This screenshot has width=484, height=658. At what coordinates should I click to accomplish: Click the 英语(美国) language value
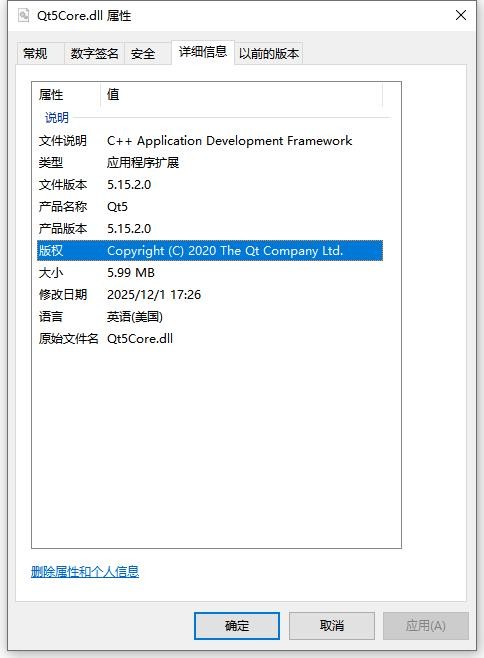(135, 316)
